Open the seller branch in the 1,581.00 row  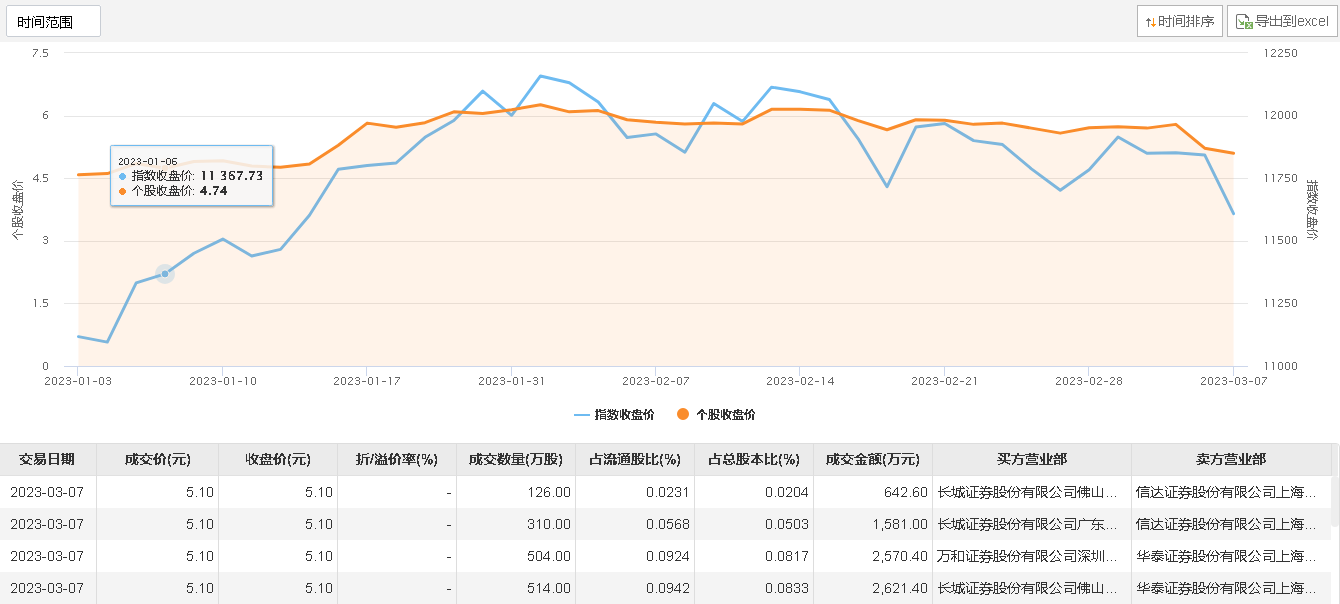[x=1219, y=524]
